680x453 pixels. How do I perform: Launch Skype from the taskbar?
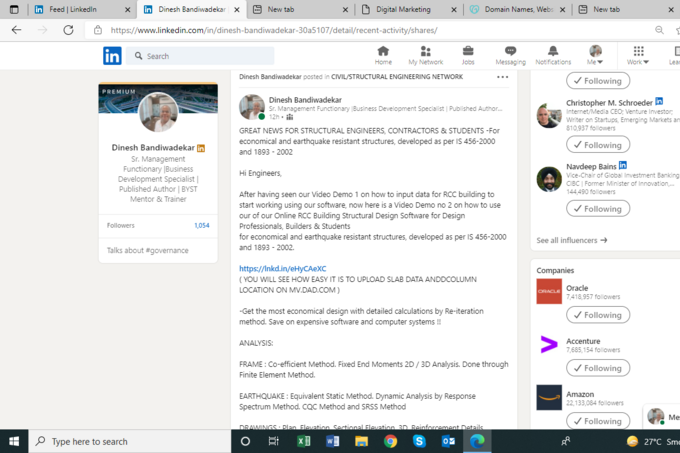click(x=419, y=441)
